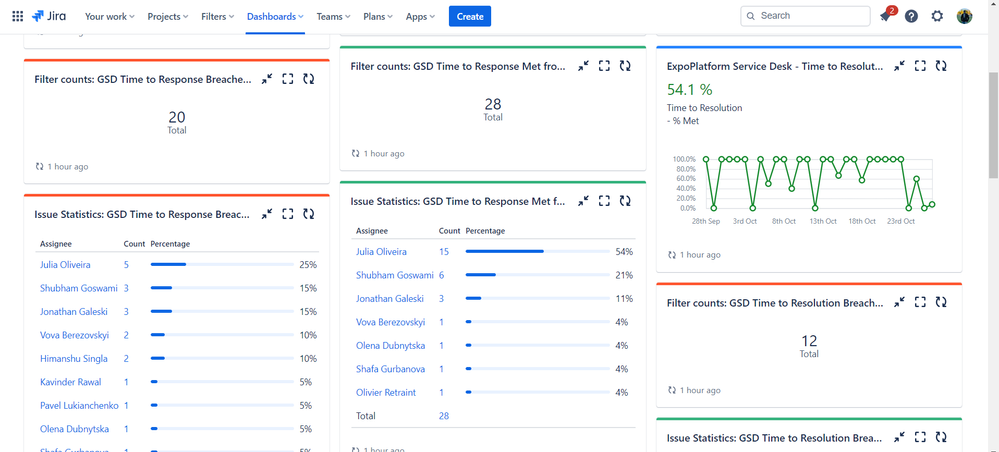Image resolution: width=999 pixels, height=452 pixels.
Task: Minimize the Filter counts Resolution Breached gadget
Action: point(899,302)
